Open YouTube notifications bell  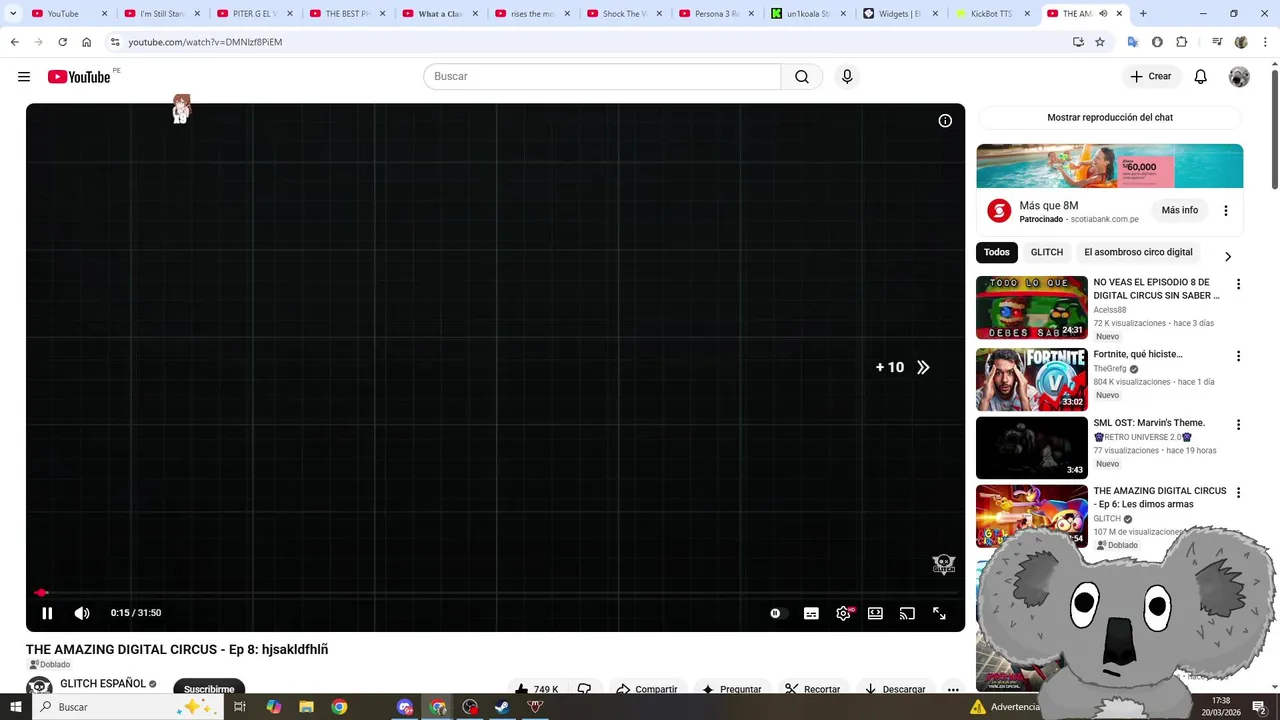pyautogui.click(x=1201, y=77)
